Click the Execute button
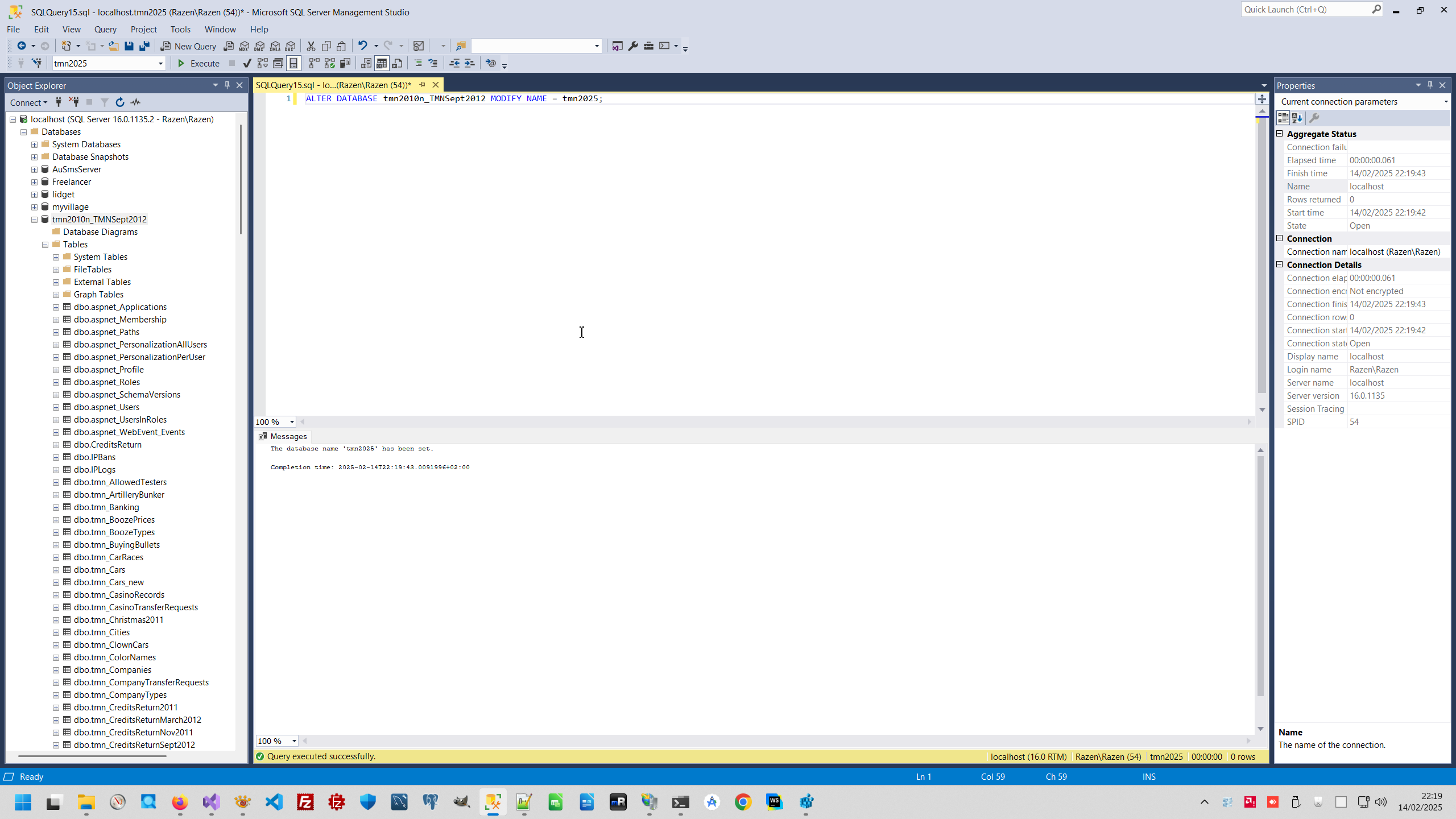Screen dimensions: 1456x819 pyautogui.click(x=198, y=63)
